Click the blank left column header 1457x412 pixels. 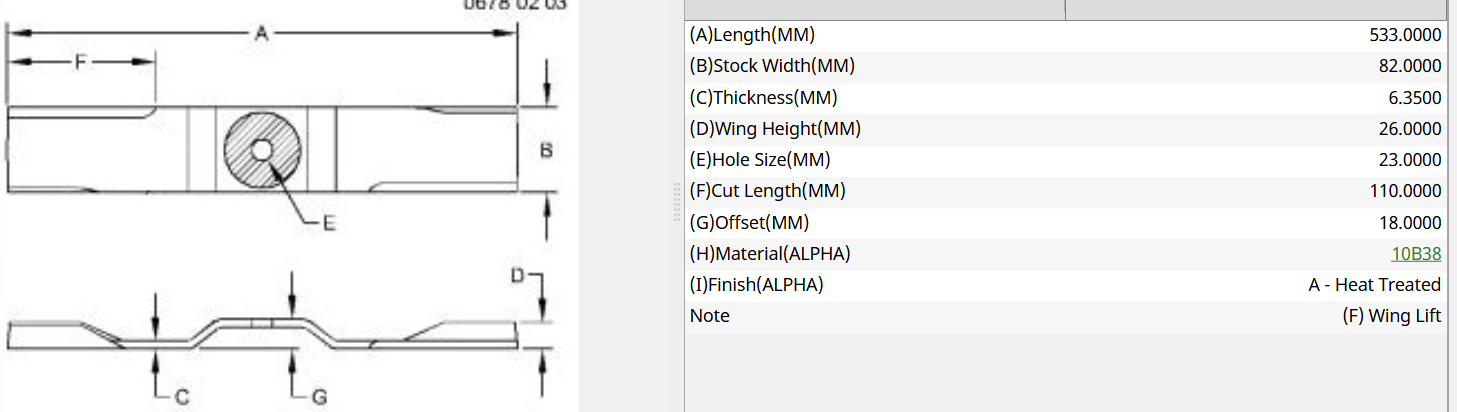click(x=875, y=10)
